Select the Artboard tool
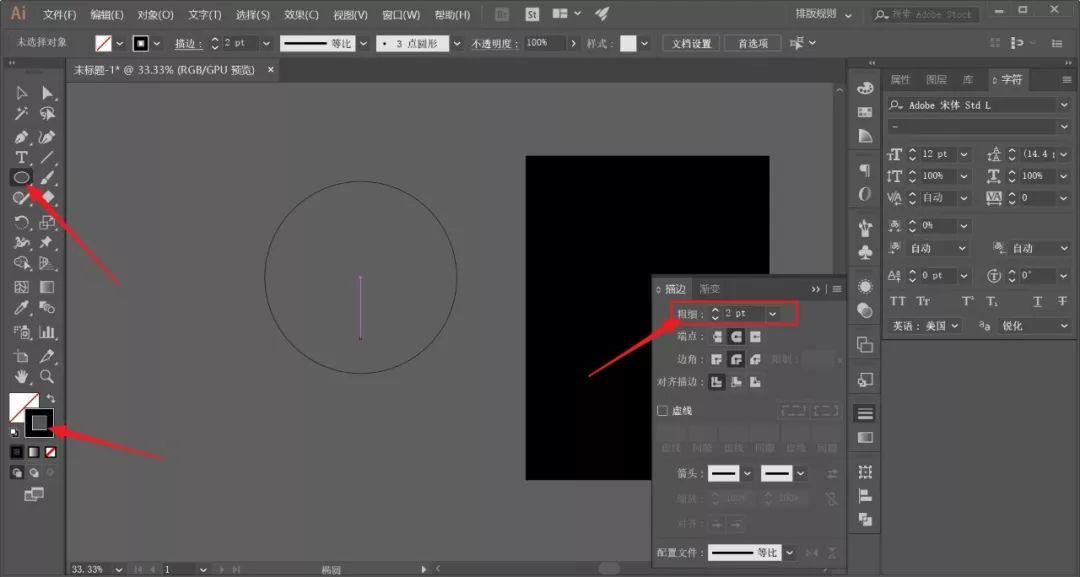 tap(21, 357)
